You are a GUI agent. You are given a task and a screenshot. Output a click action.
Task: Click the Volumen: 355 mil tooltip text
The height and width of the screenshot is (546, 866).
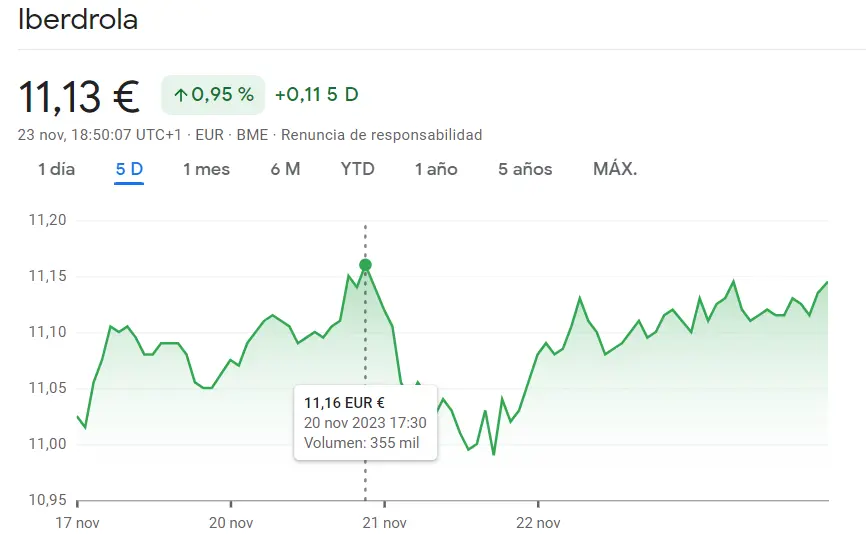(361, 443)
